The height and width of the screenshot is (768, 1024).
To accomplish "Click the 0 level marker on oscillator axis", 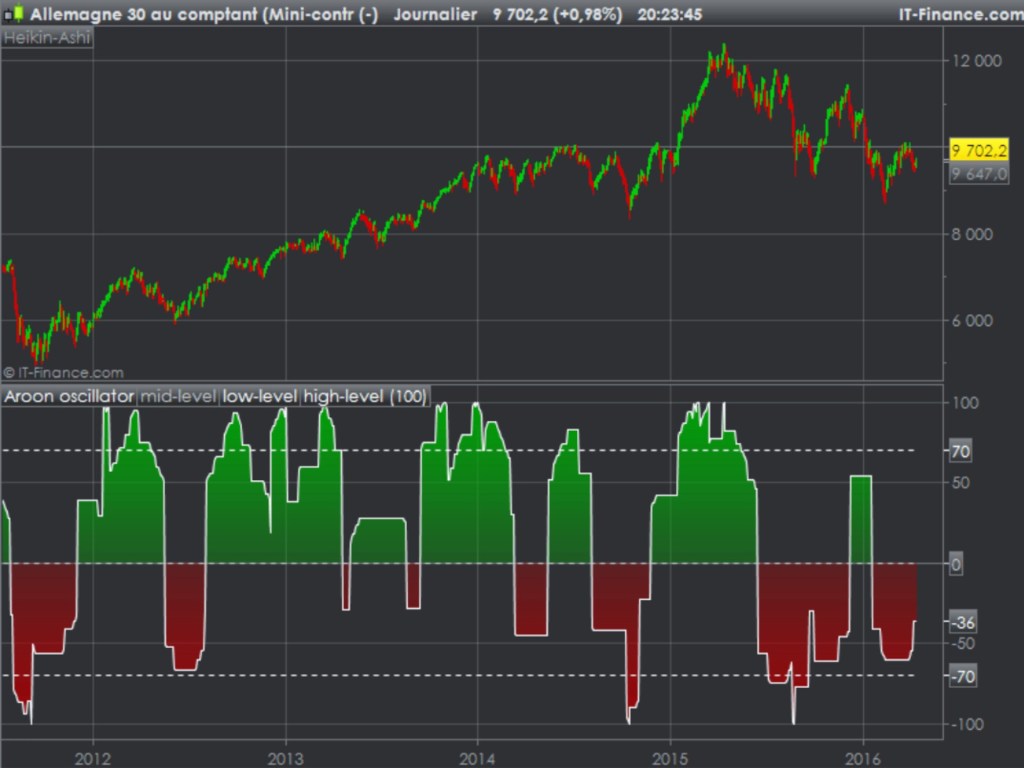I will pos(956,565).
